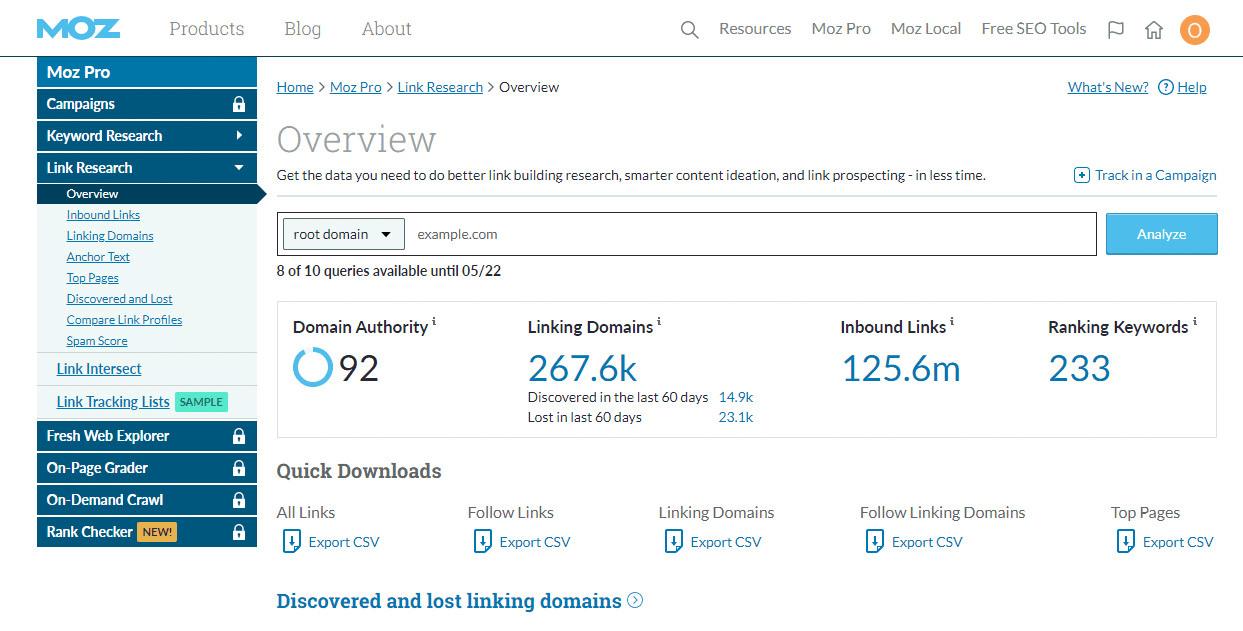Open the Resources menu
The image size is (1243, 631).
click(x=754, y=29)
